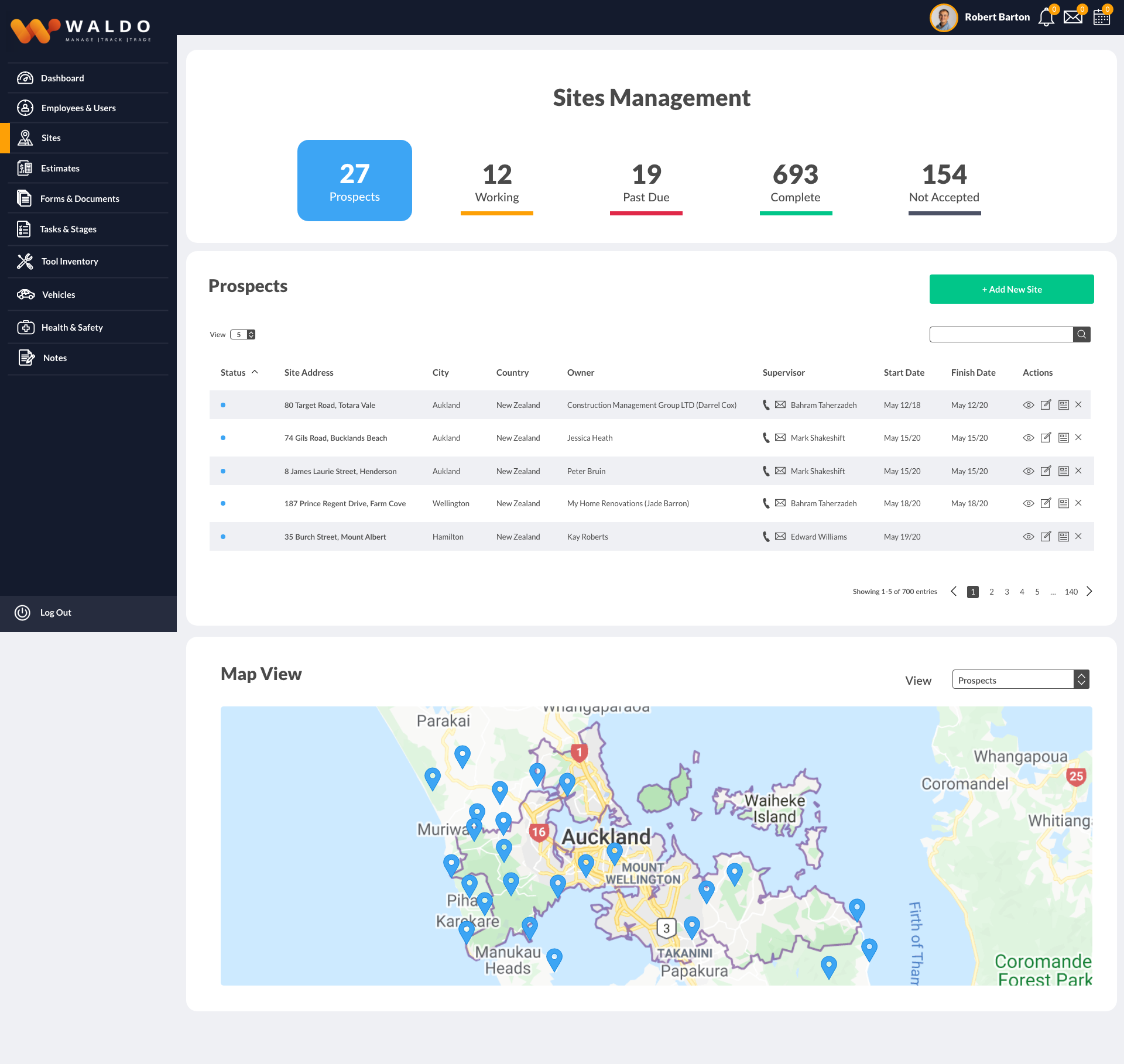Open the calendar icon in top bar

1101,18
